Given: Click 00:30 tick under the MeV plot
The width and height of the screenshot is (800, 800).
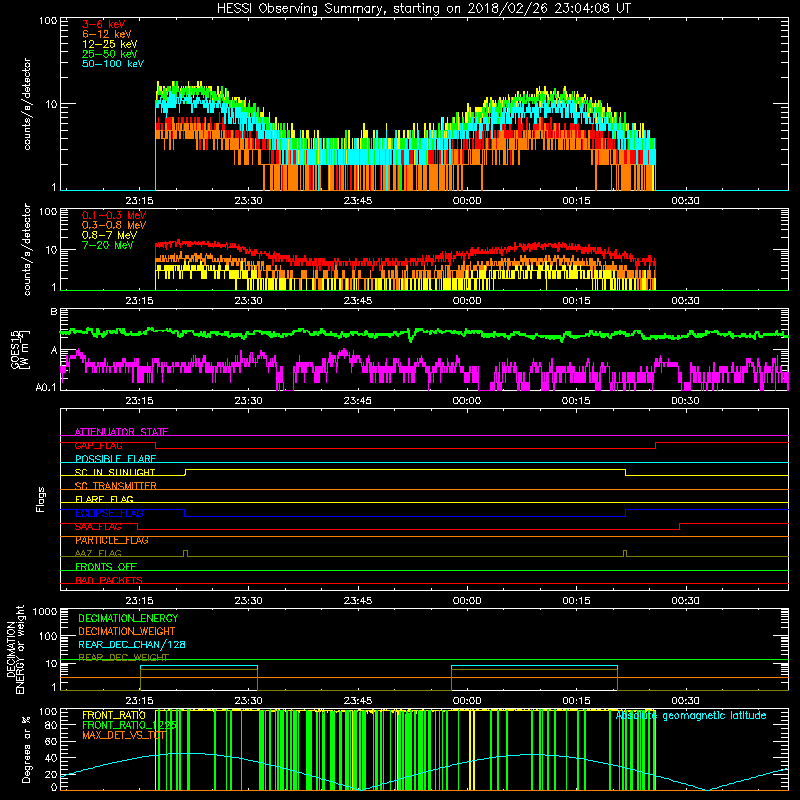Looking at the screenshot, I should pos(685,301).
